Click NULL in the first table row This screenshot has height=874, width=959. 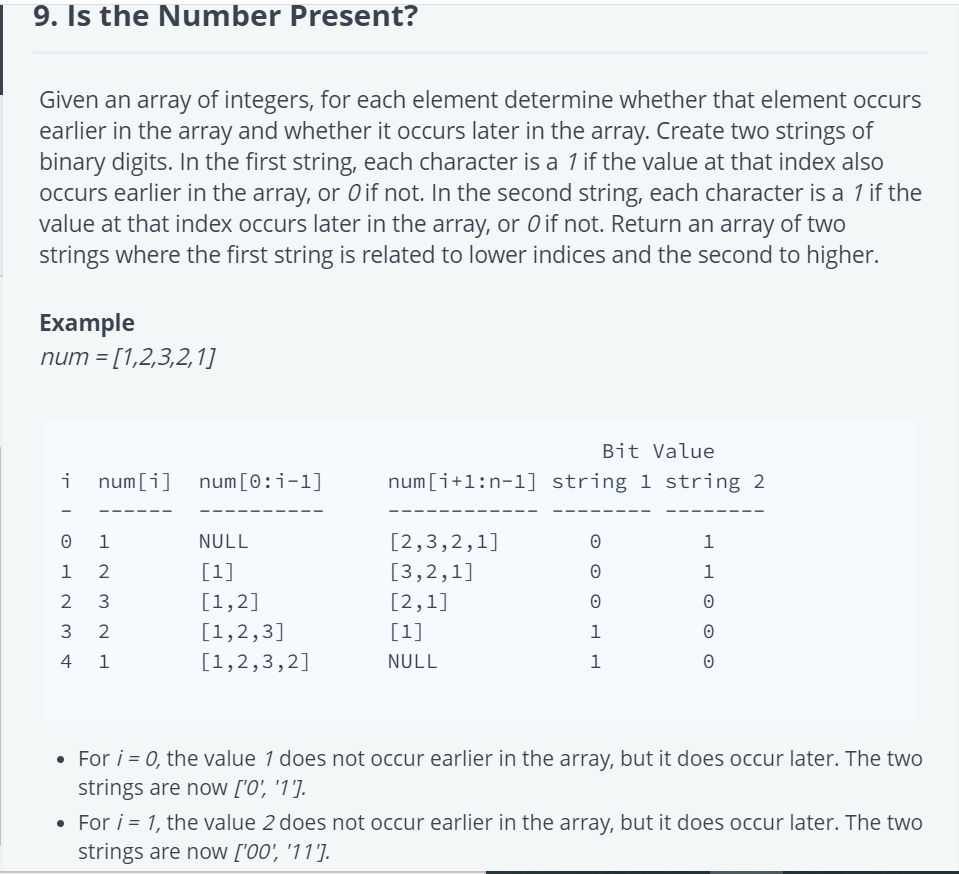point(223,541)
